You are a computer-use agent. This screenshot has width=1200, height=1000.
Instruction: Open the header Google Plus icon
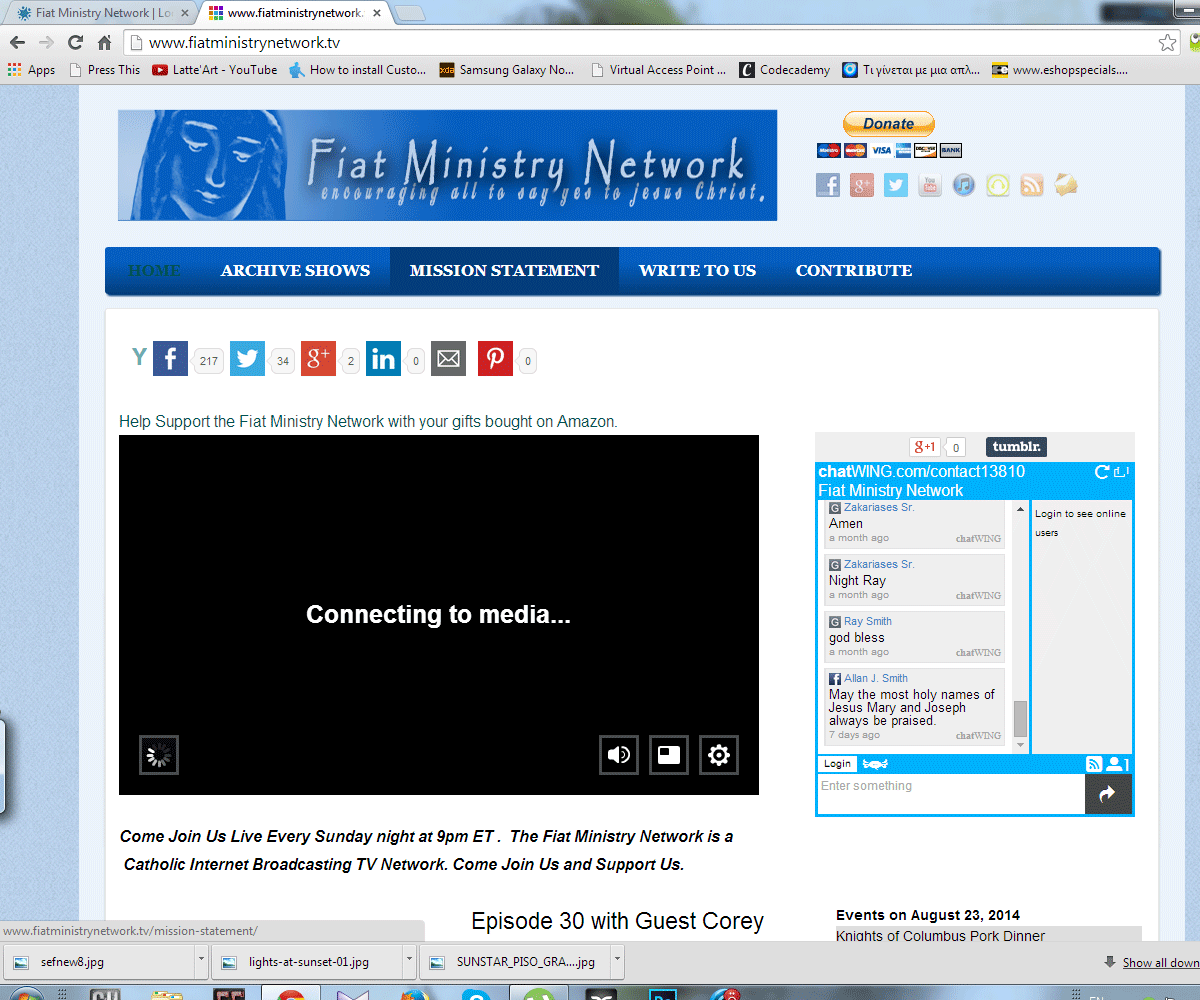[x=862, y=185]
